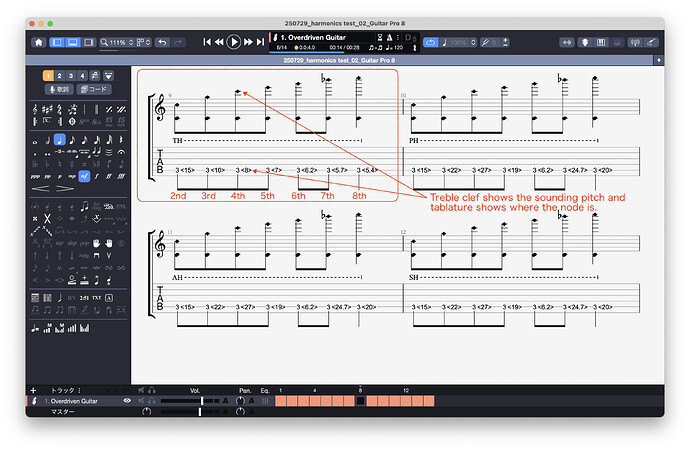The height and width of the screenshot is (451, 690).
Task: Select voice 3 in the palette
Action: pyautogui.click(x=71, y=76)
